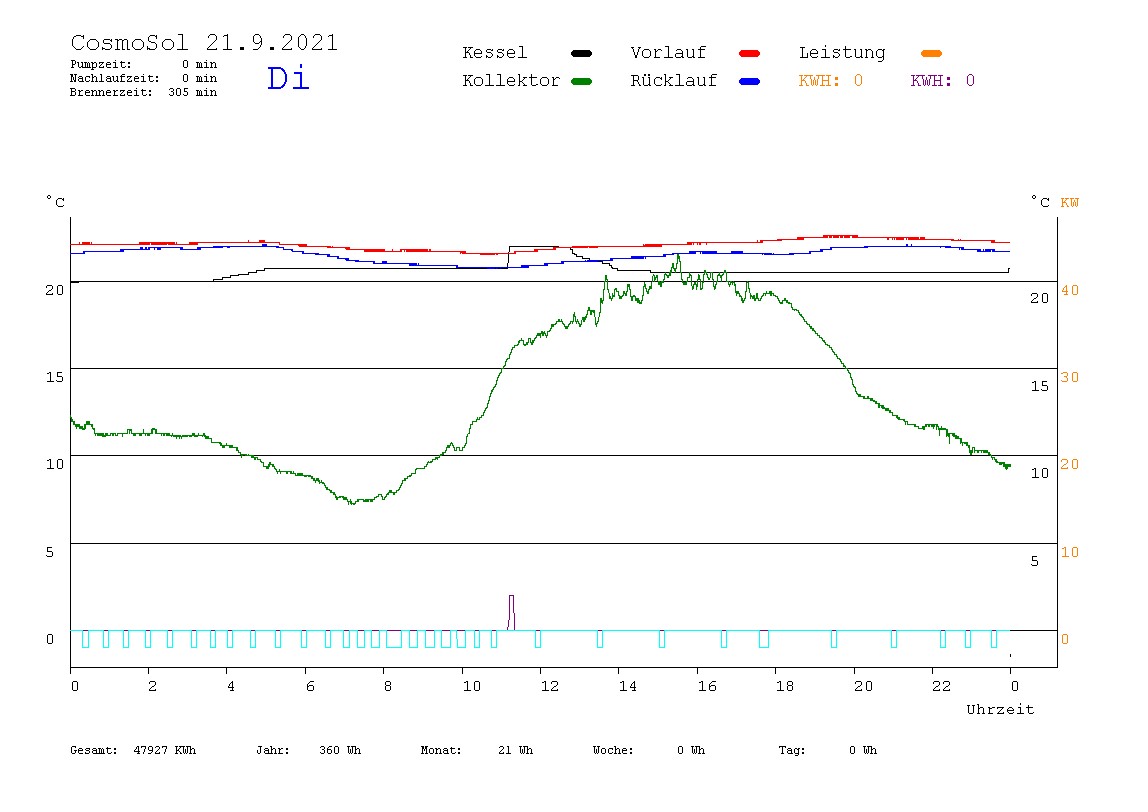
Task: Click the Nachlaufzeit label
Action: coord(115,78)
